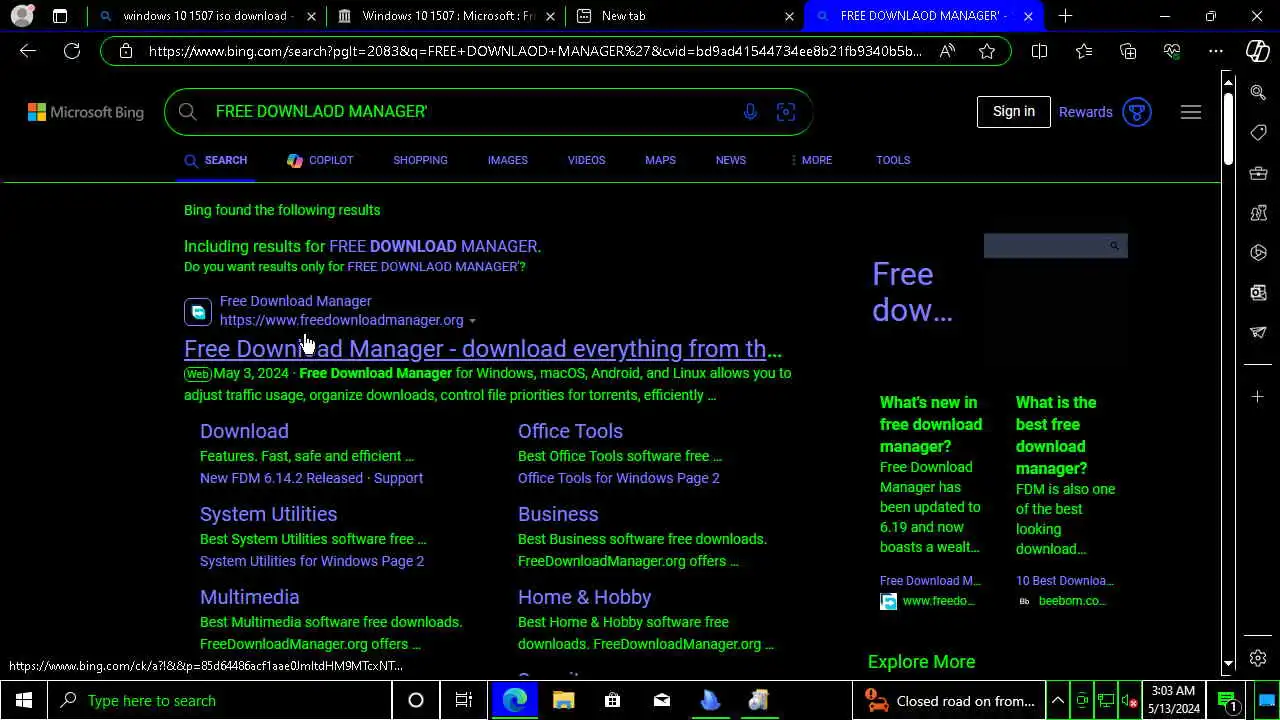Open the Copilot sidebar icon
The width and height of the screenshot is (1280, 720).
point(1258,51)
